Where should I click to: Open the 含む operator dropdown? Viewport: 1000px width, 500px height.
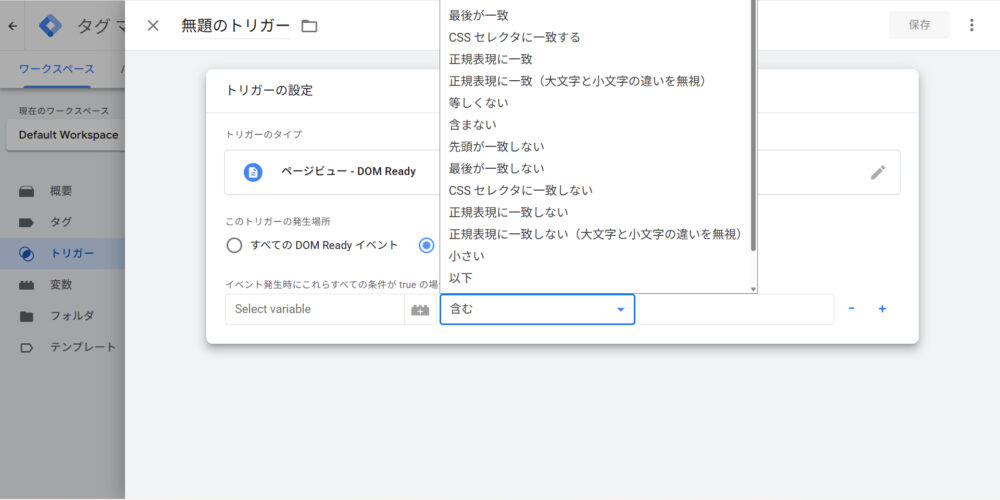(537, 310)
